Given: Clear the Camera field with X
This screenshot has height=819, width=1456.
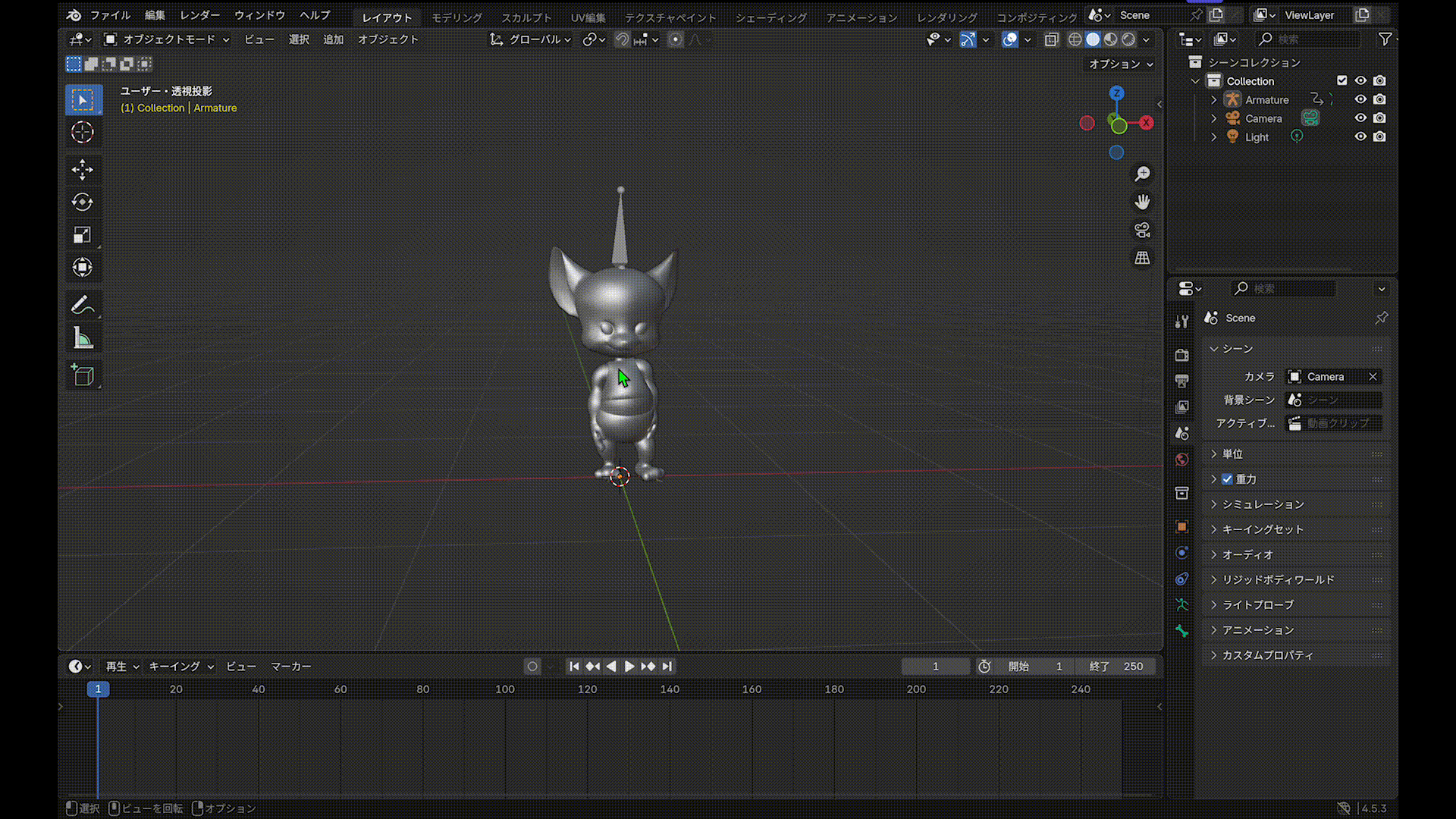Looking at the screenshot, I should pyautogui.click(x=1373, y=377).
